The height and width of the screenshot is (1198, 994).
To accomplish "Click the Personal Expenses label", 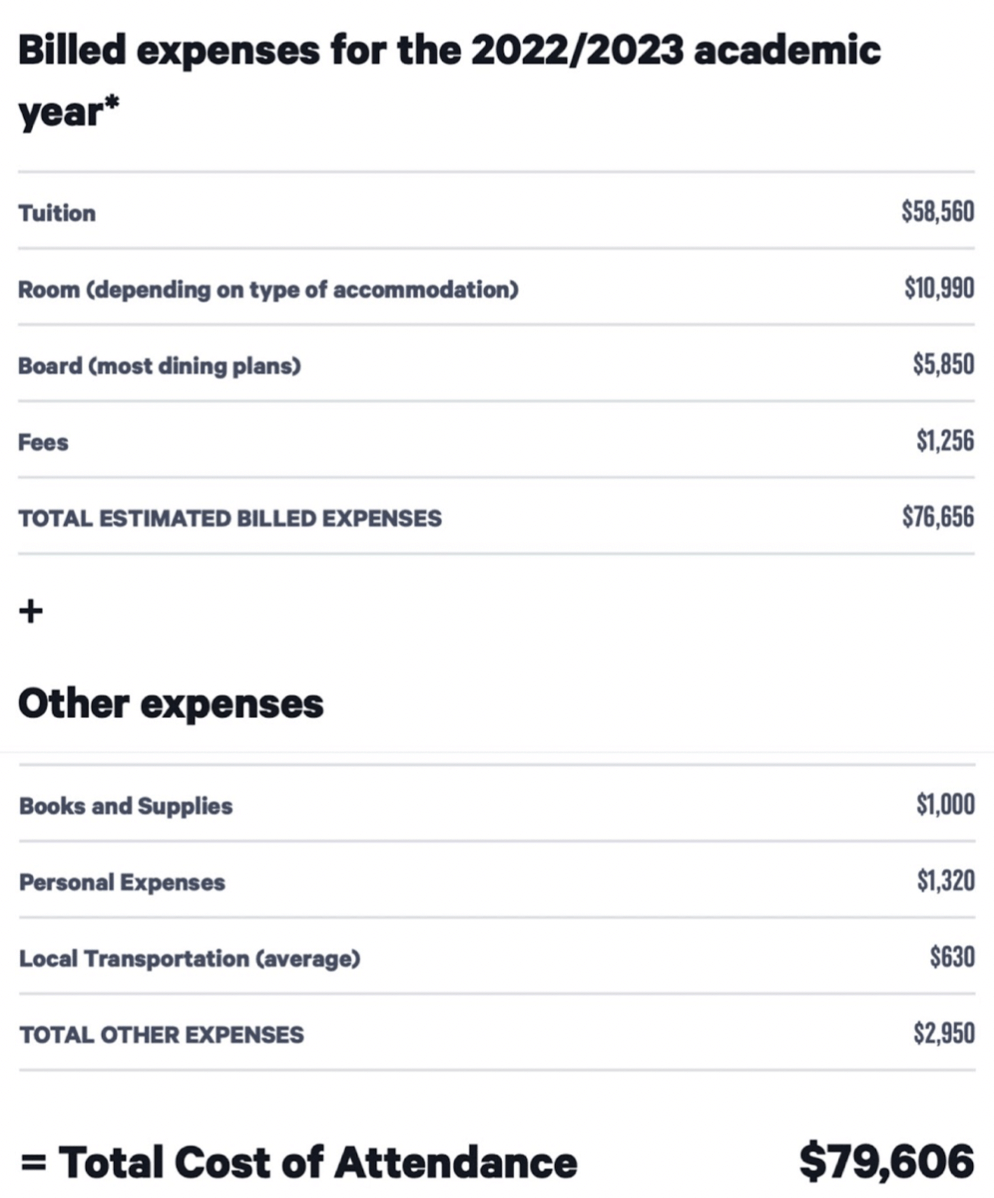I will pyautogui.click(x=122, y=883).
